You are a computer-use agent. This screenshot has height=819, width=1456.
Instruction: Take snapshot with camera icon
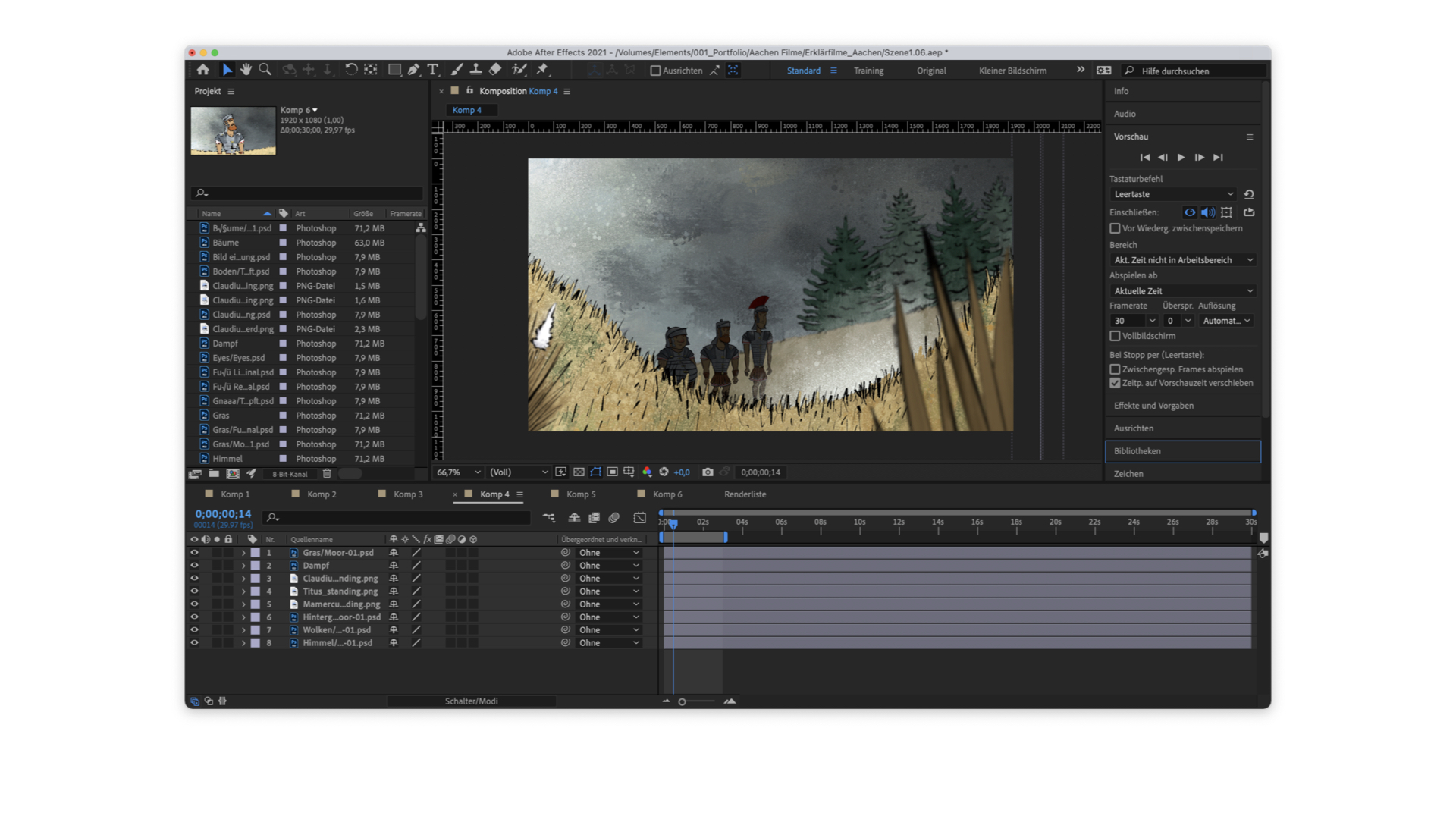click(x=708, y=472)
